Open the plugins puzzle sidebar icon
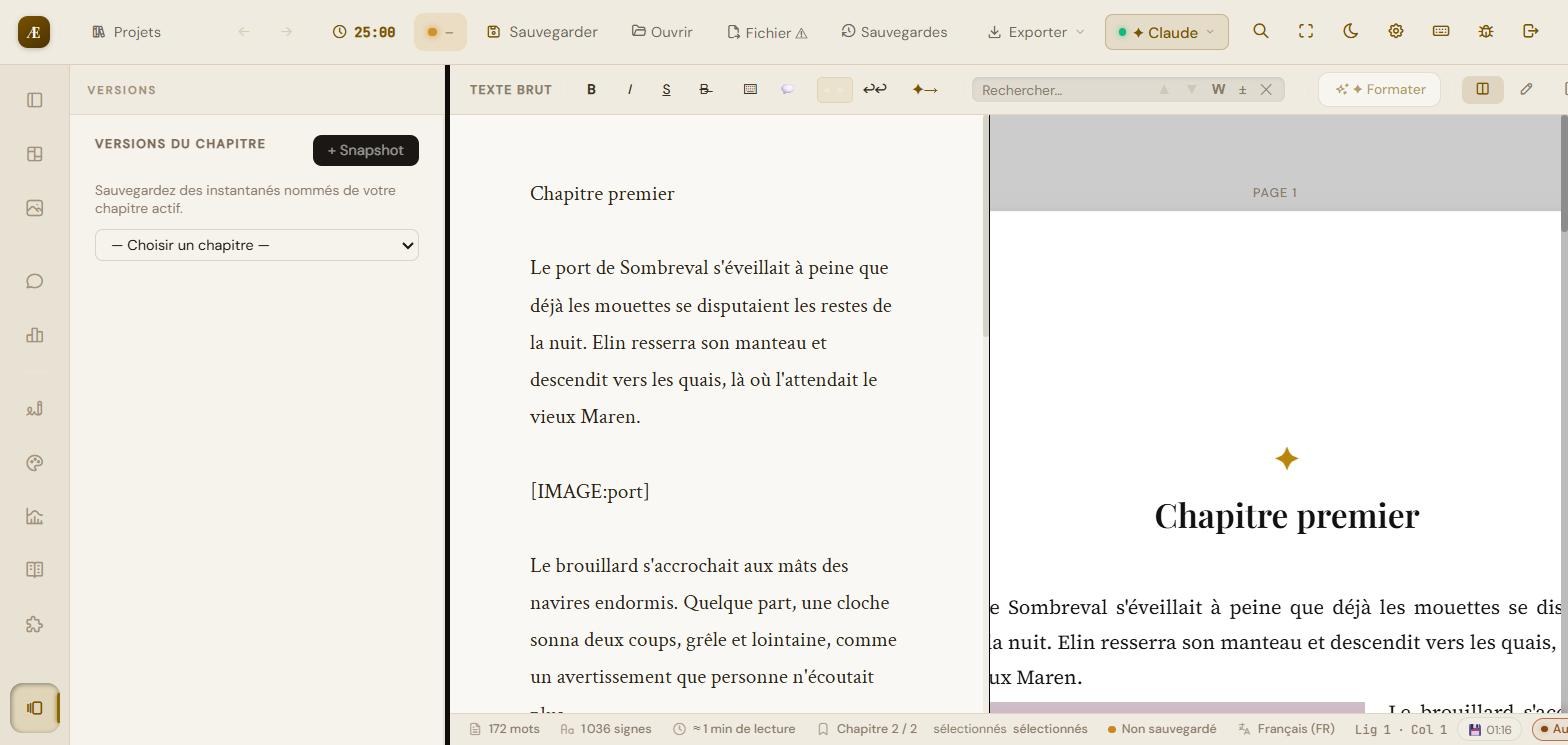This screenshot has height=745, width=1568. click(35, 625)
